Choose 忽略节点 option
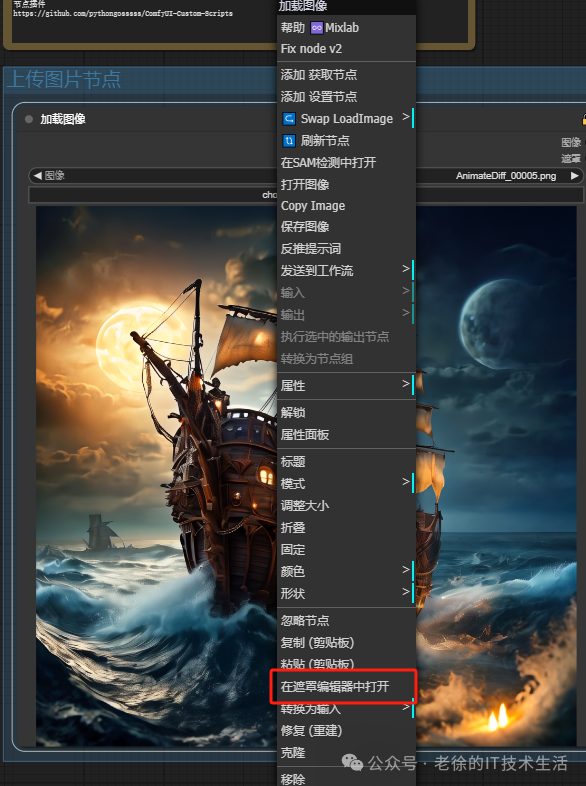586x786 pixels. click(x=346, y=621)
